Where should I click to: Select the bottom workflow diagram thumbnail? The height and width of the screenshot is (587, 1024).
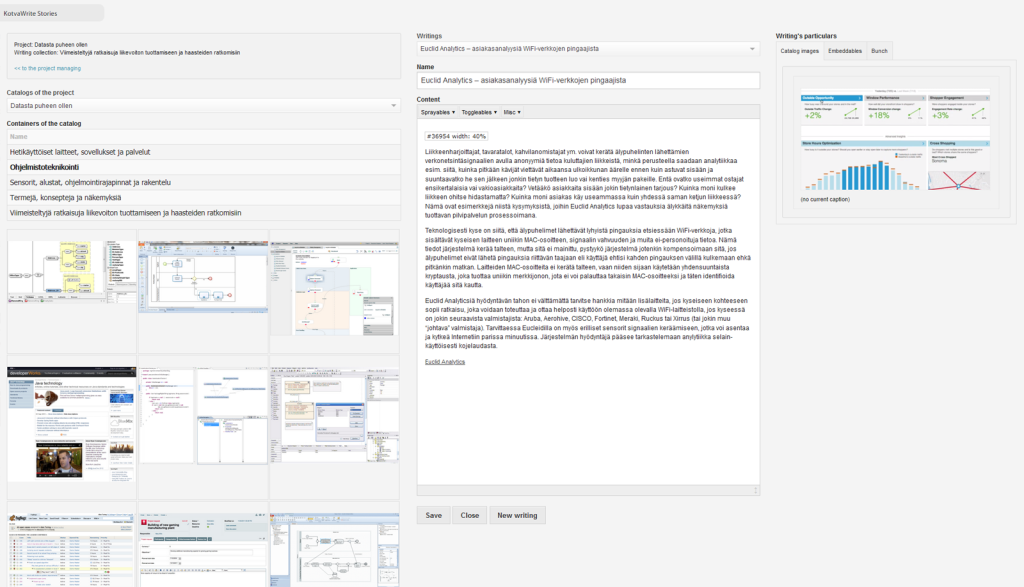click(334, 550)
